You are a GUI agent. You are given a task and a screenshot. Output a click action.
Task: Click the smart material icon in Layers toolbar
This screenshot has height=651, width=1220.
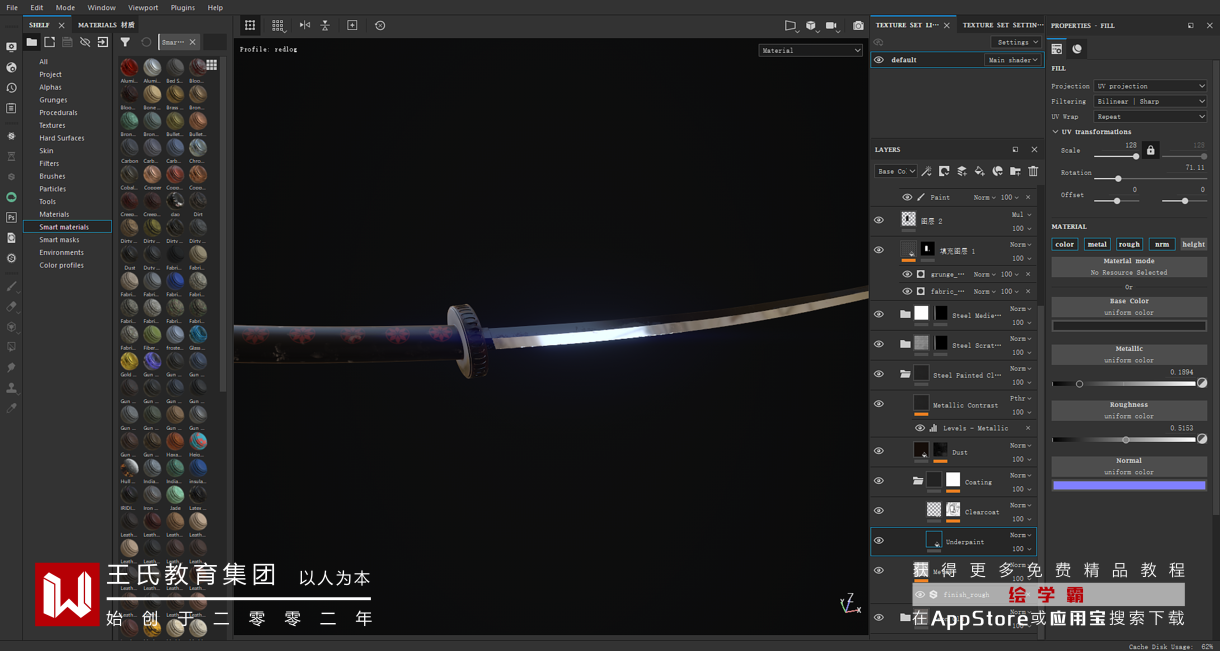coord(997,171)
